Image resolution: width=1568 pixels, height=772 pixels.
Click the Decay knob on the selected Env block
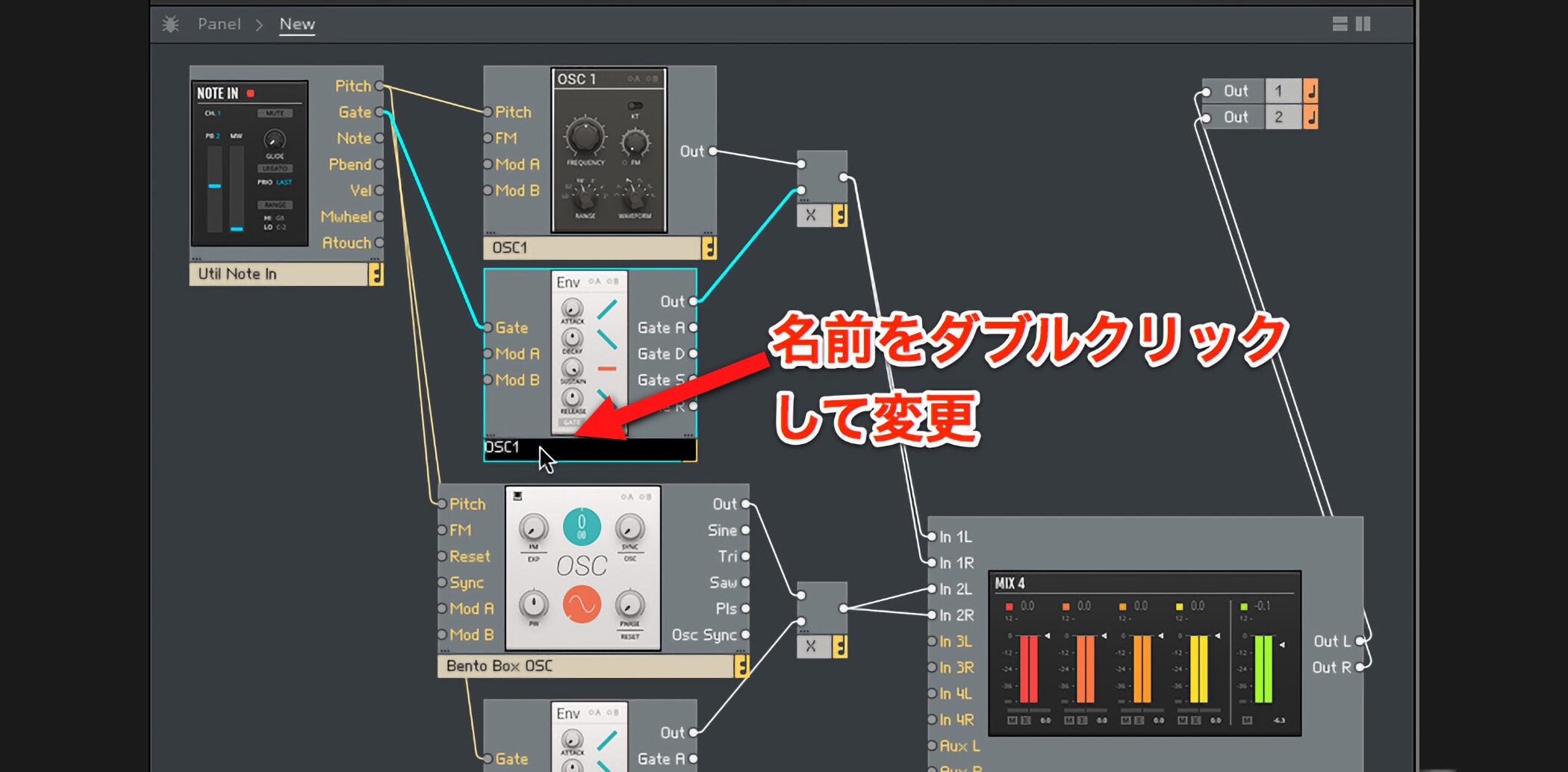click(572, 337)
